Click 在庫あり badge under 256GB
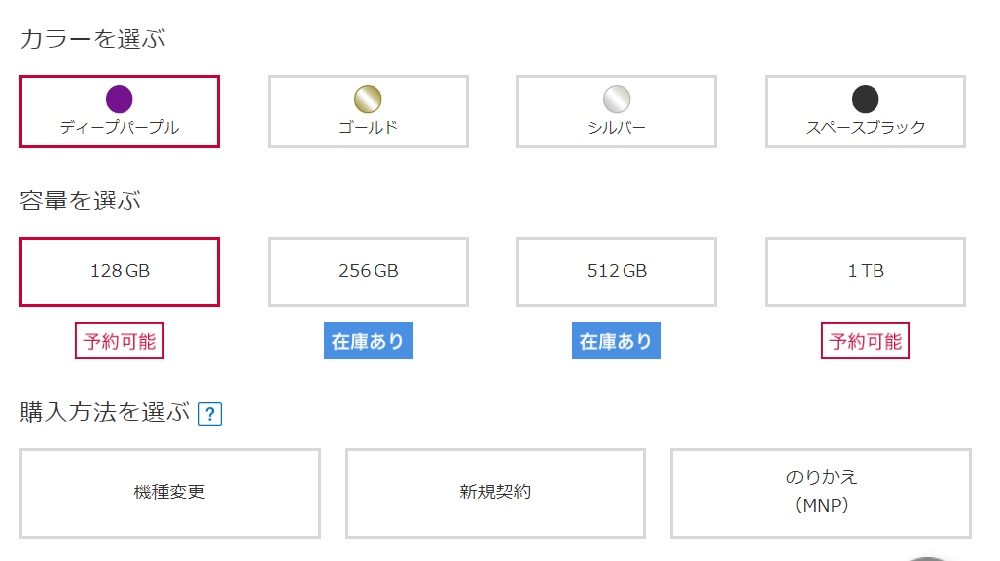The image size is (1000, 561). [368, 341]
